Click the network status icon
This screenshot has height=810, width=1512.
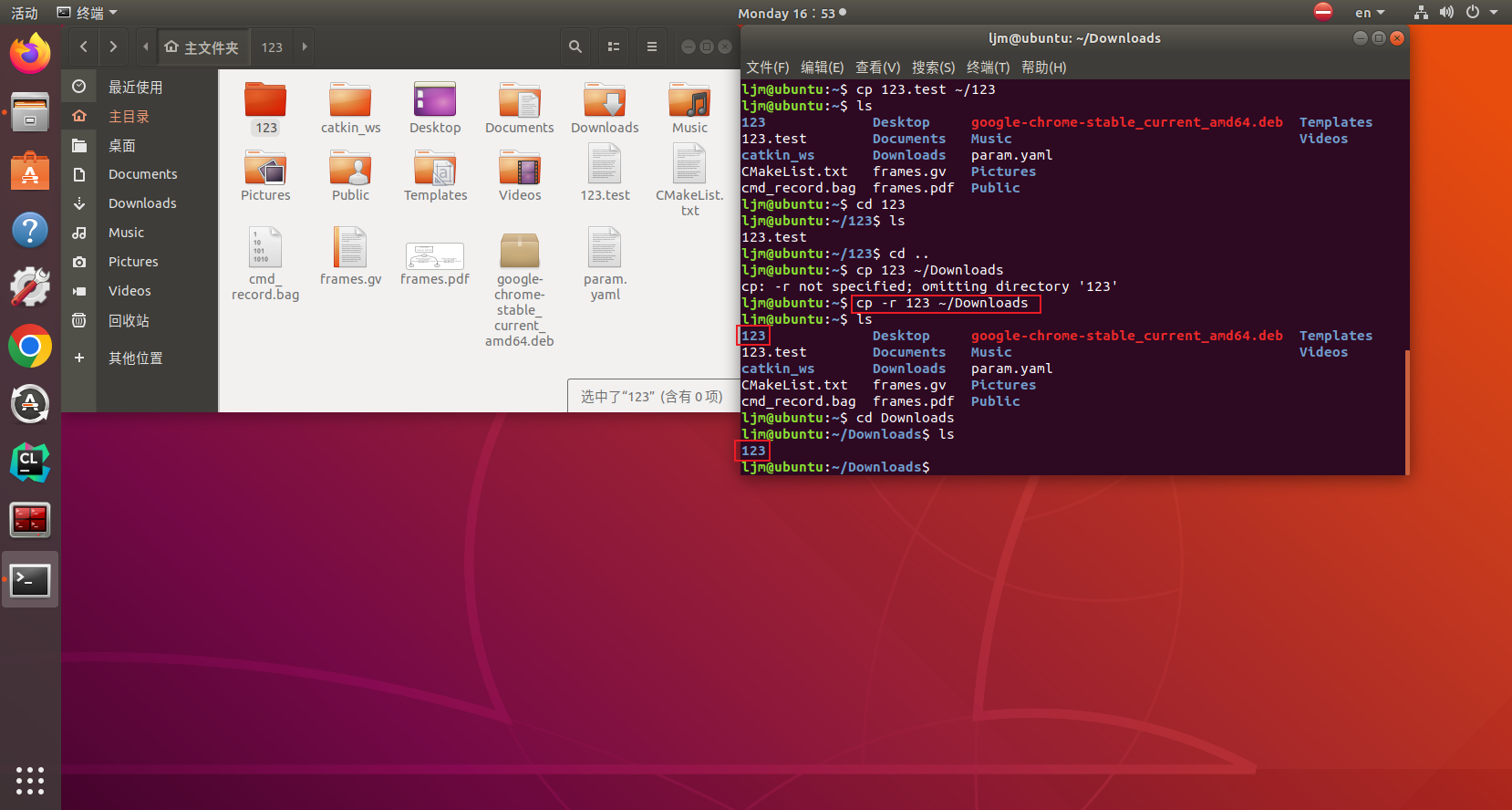[1421, 13]
